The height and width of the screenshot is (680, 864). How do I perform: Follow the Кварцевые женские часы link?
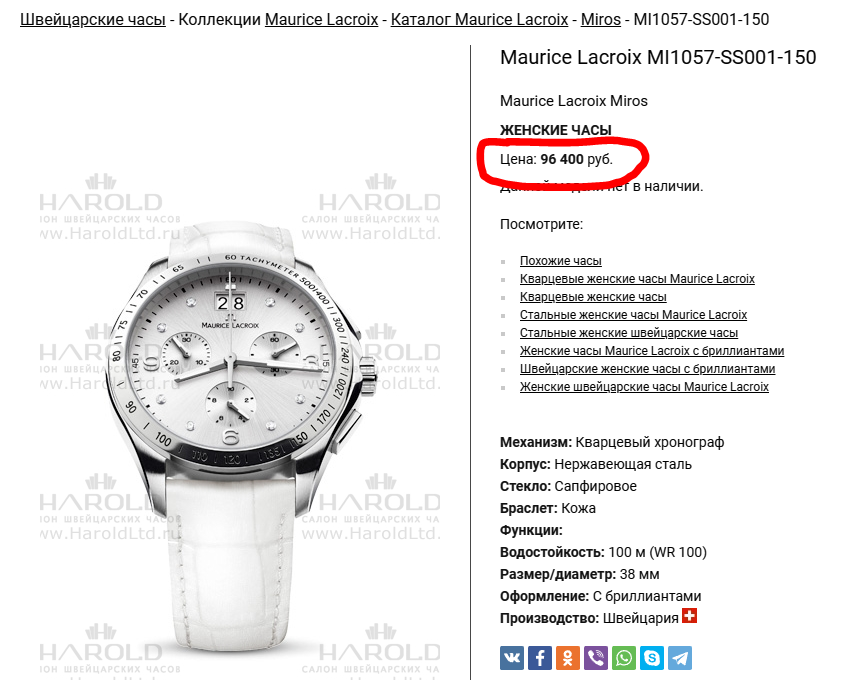(x=593, y=297)
